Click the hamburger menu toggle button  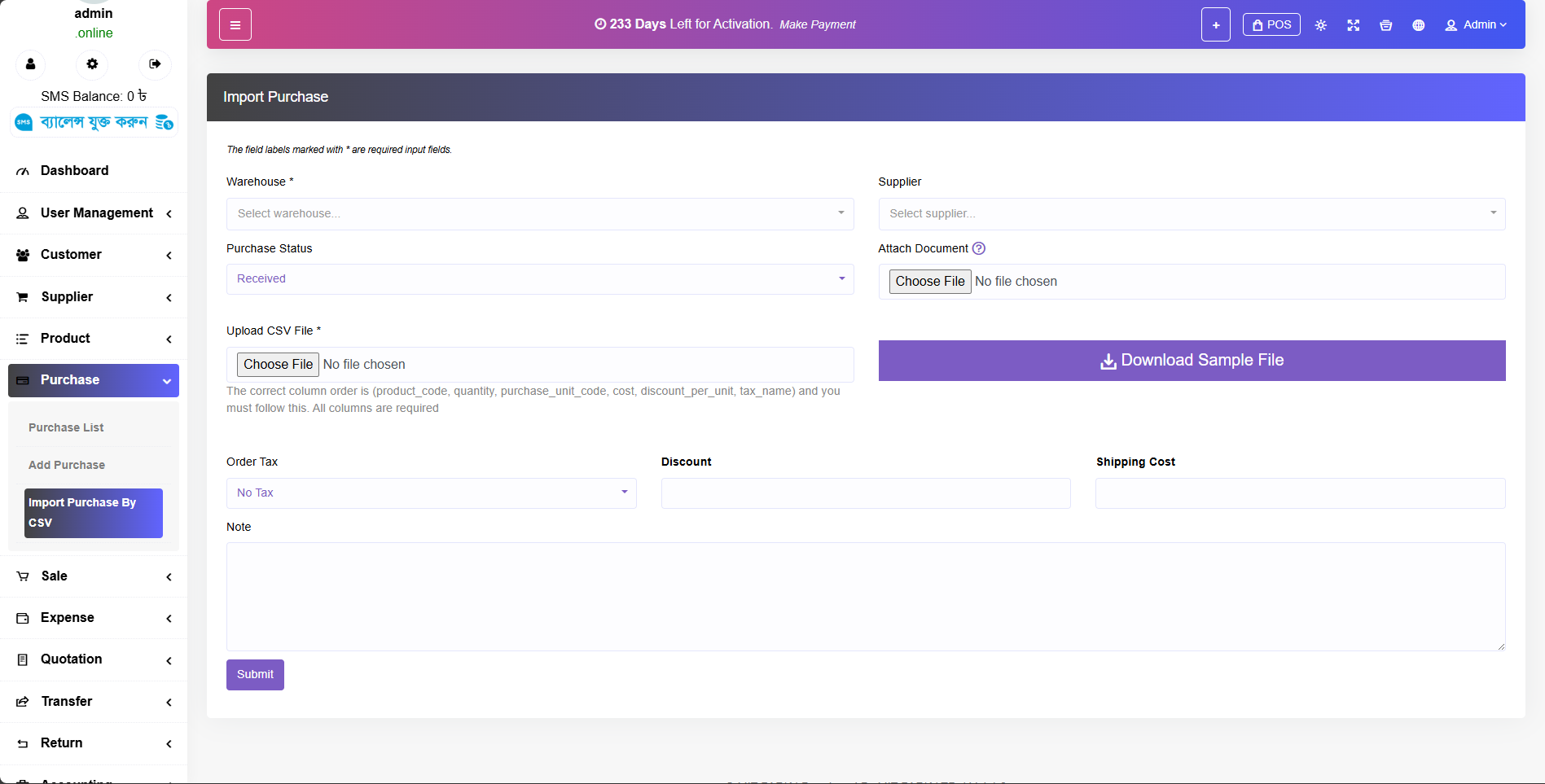tap(235, 25)
